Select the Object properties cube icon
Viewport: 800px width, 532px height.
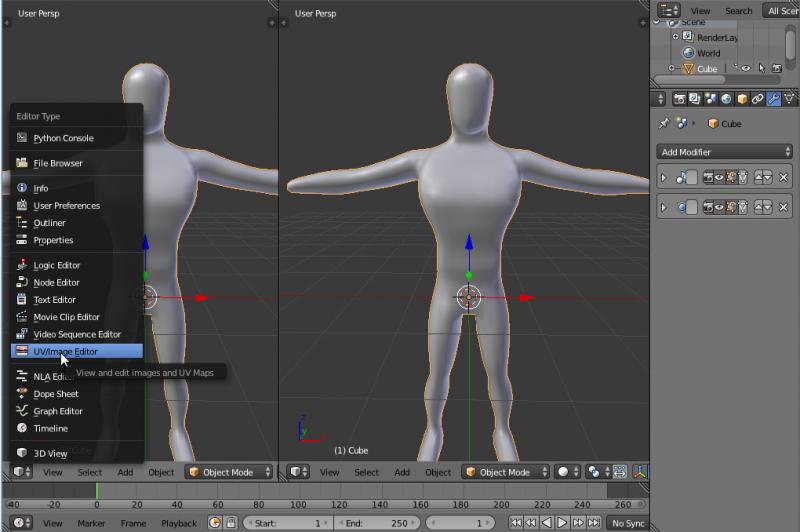(x=742, y=99)
